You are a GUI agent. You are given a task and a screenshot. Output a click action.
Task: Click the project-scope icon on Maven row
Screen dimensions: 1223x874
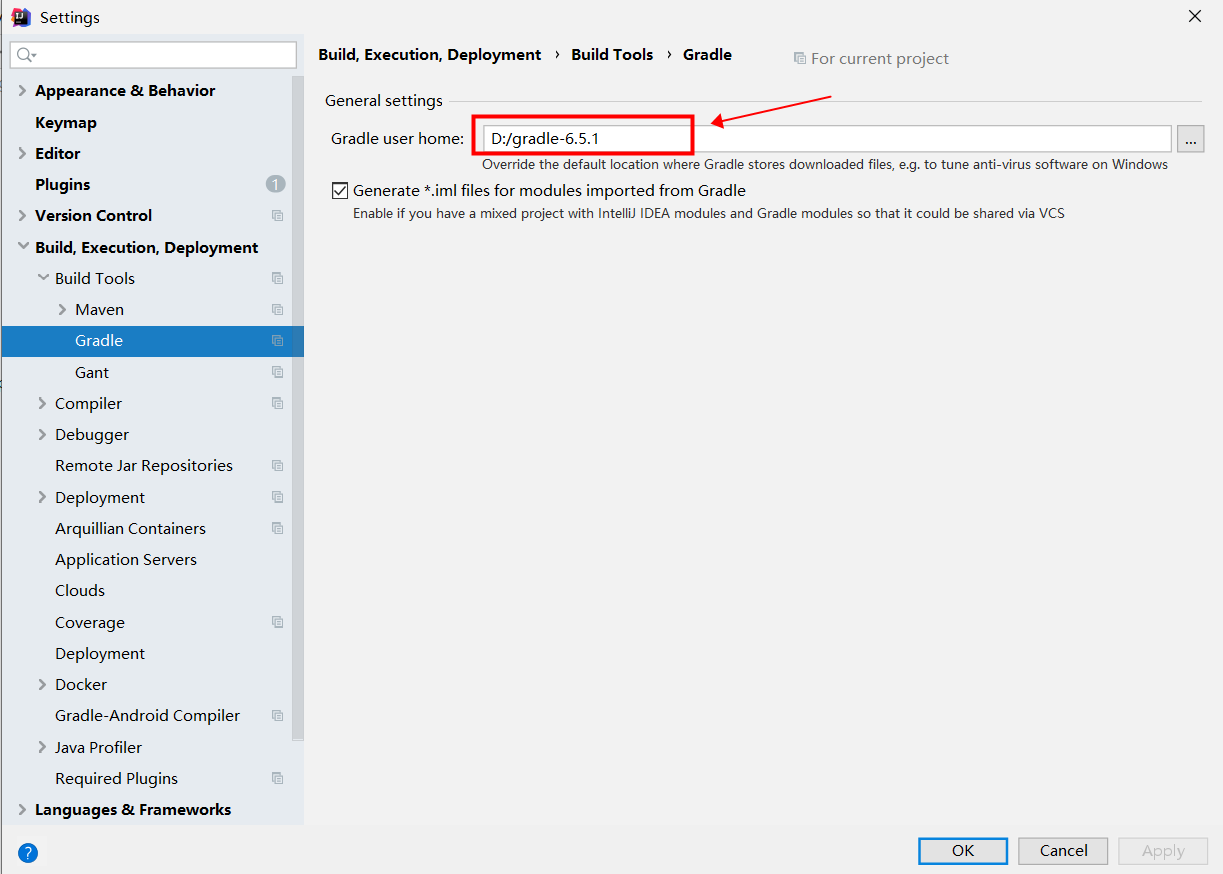click(x=277, y=310)
